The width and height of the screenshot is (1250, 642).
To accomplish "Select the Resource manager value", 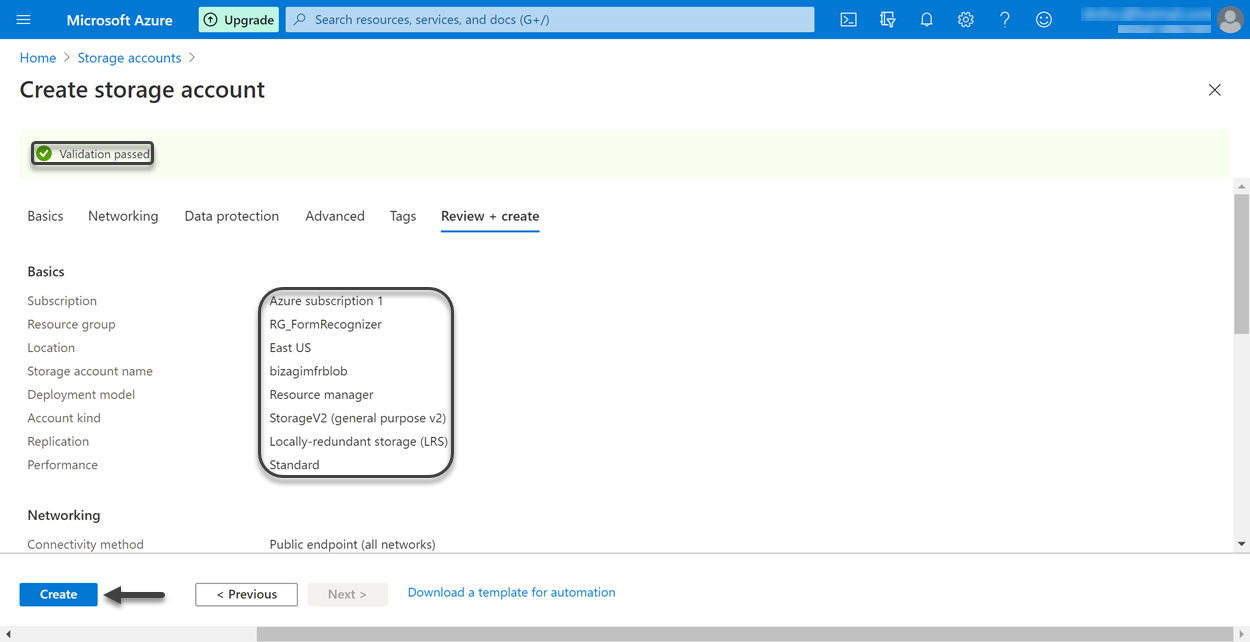I will tap(321, 395).
